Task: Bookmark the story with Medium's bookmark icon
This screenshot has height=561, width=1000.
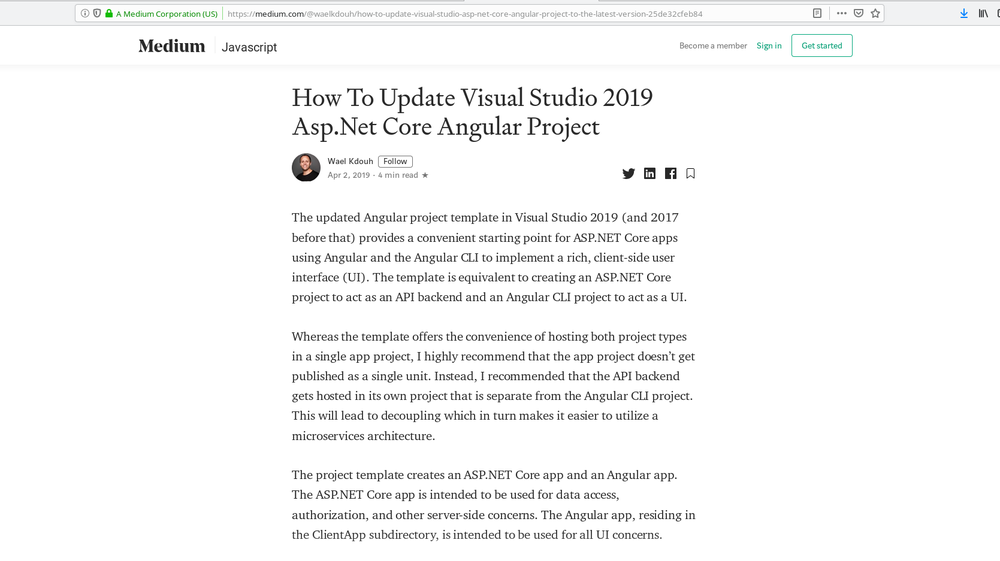Action: tap(690, 173)
